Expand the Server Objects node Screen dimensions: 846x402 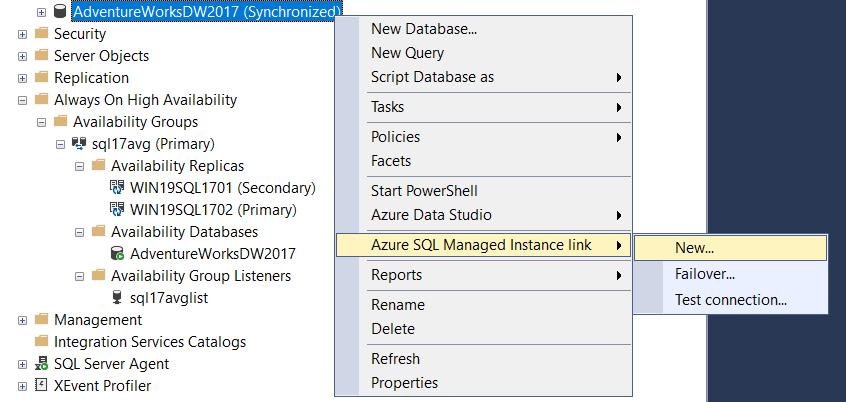pos(22,56)
